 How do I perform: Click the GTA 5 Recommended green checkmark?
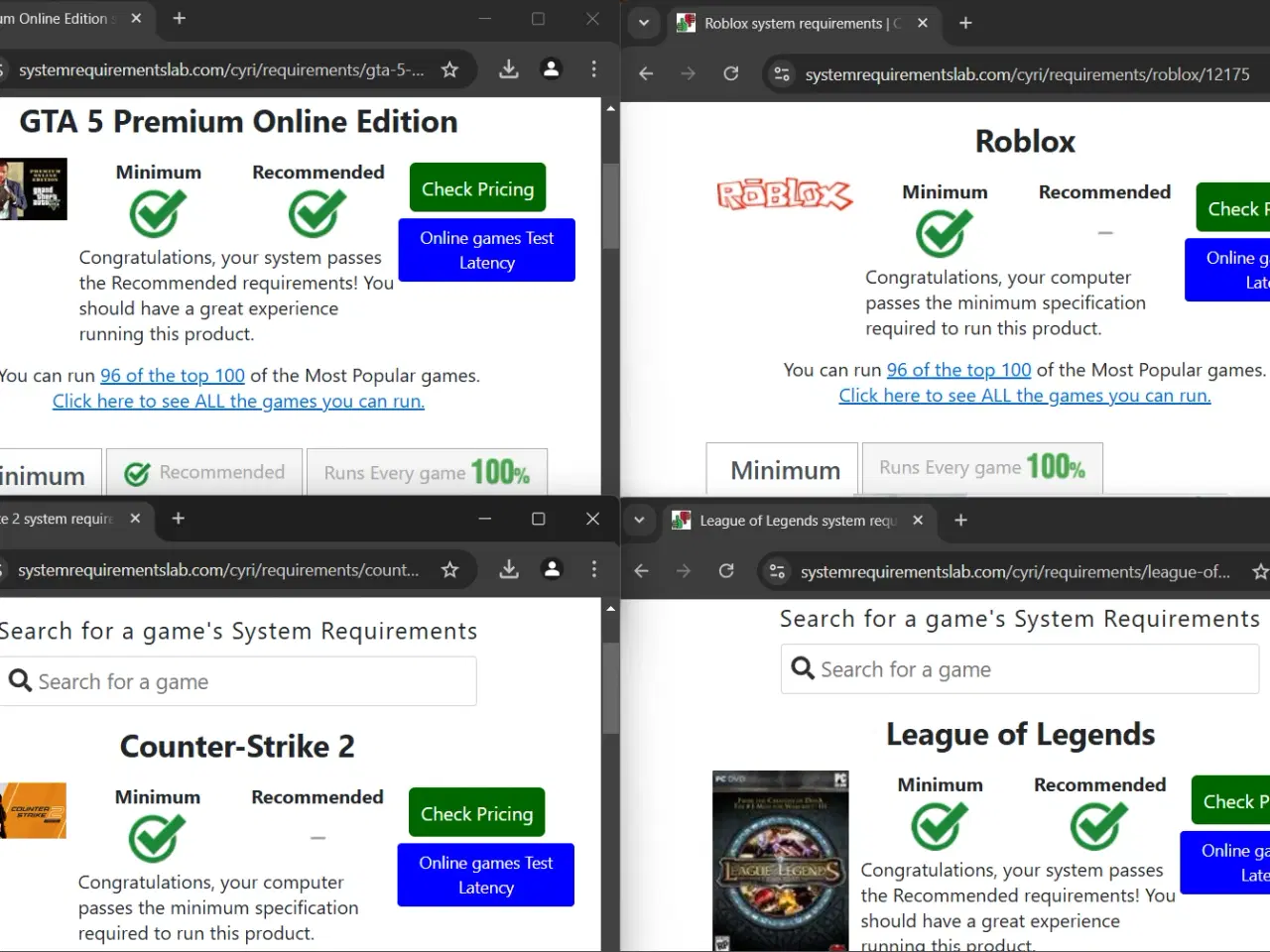coord(317,213)
